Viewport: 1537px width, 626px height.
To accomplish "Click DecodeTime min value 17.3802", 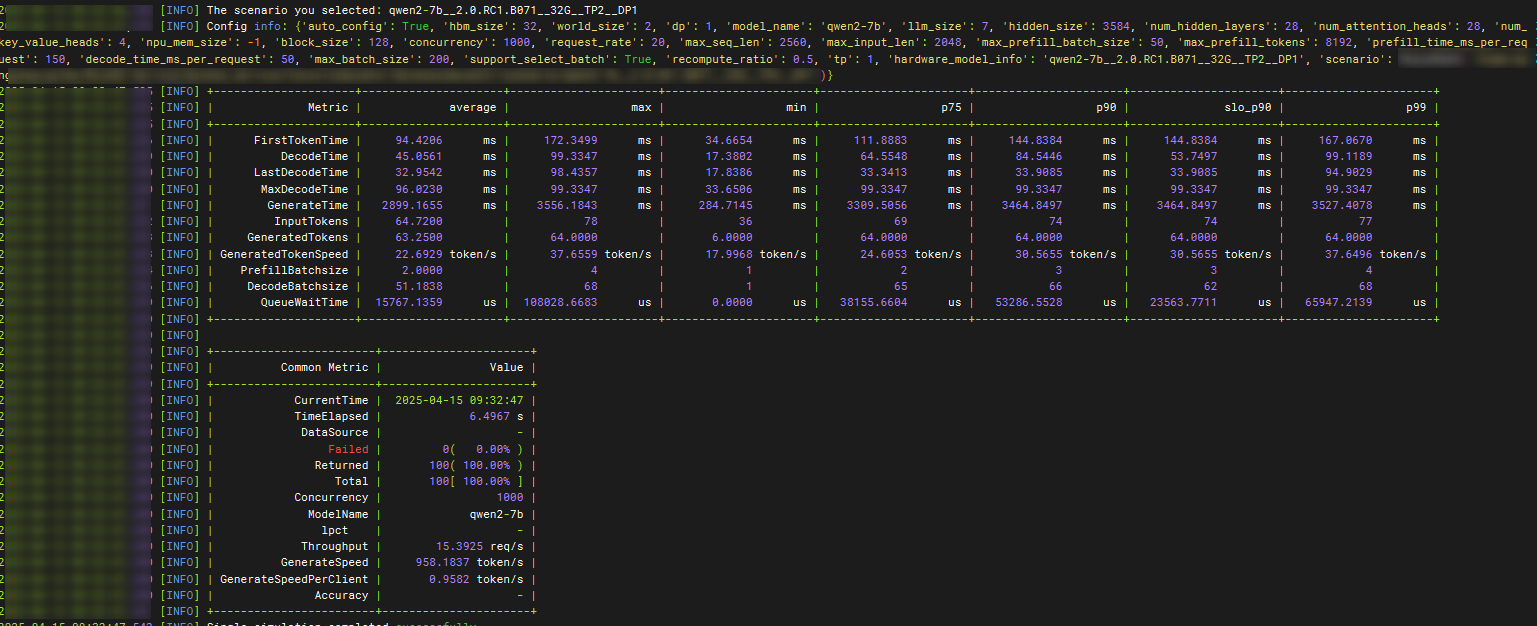I will tap(728, 156).
